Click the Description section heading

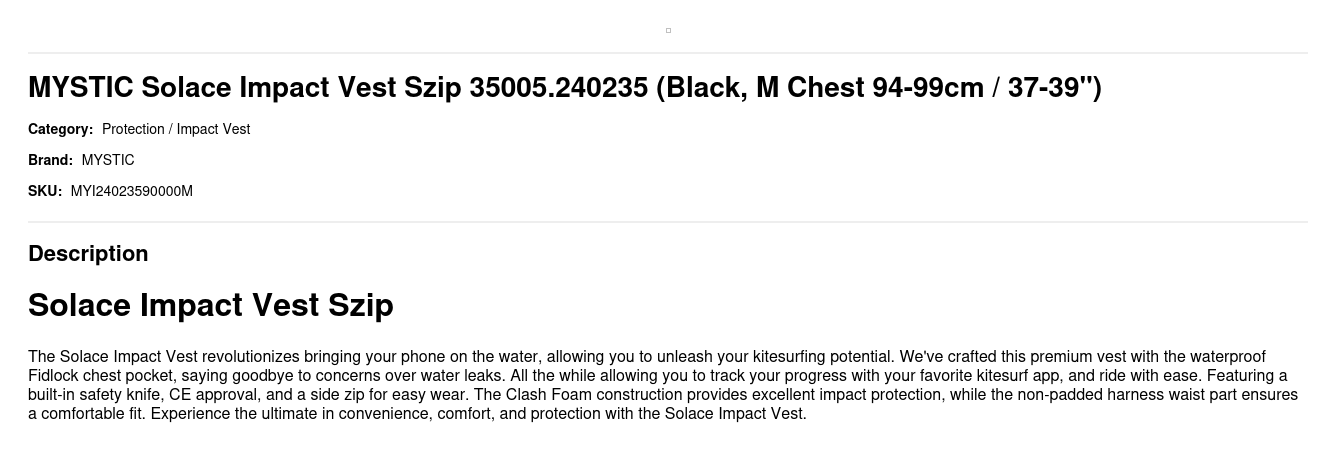(x=88, y=254)
